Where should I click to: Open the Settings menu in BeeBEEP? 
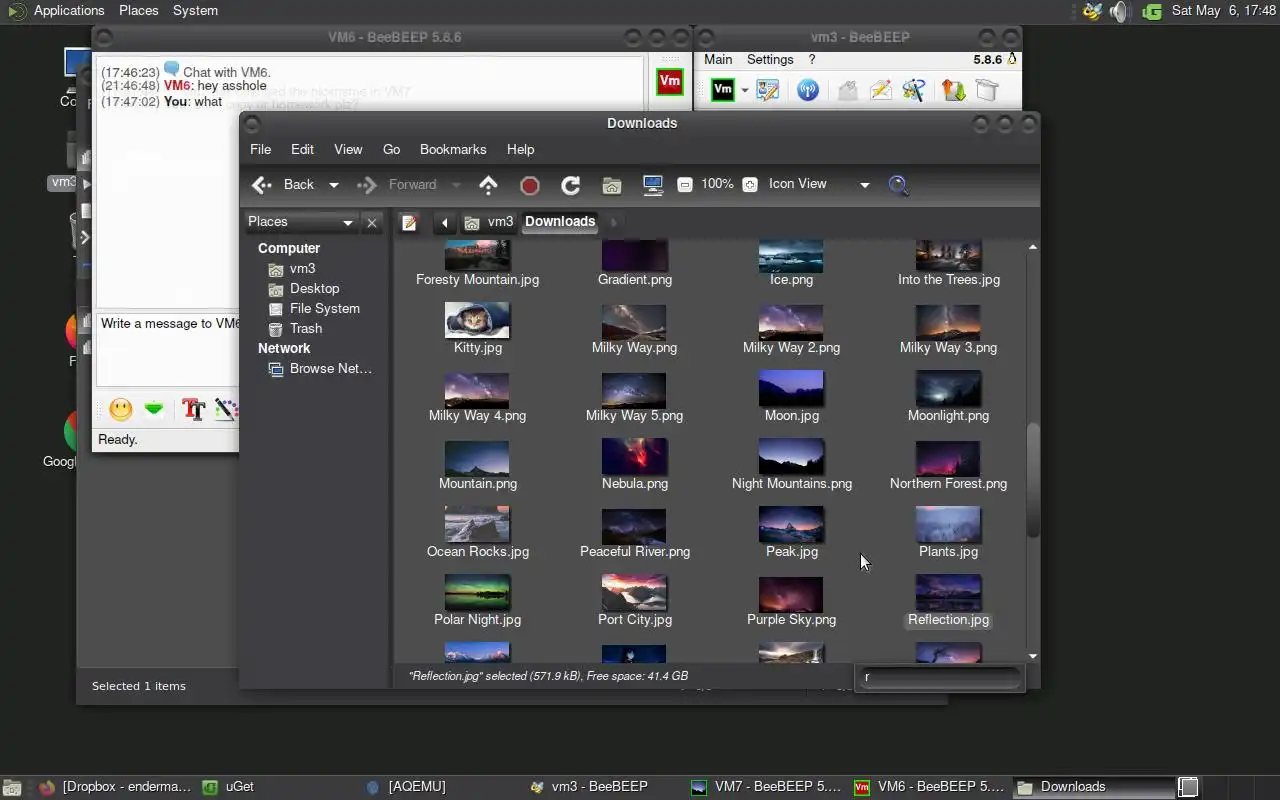coord(769,60)
